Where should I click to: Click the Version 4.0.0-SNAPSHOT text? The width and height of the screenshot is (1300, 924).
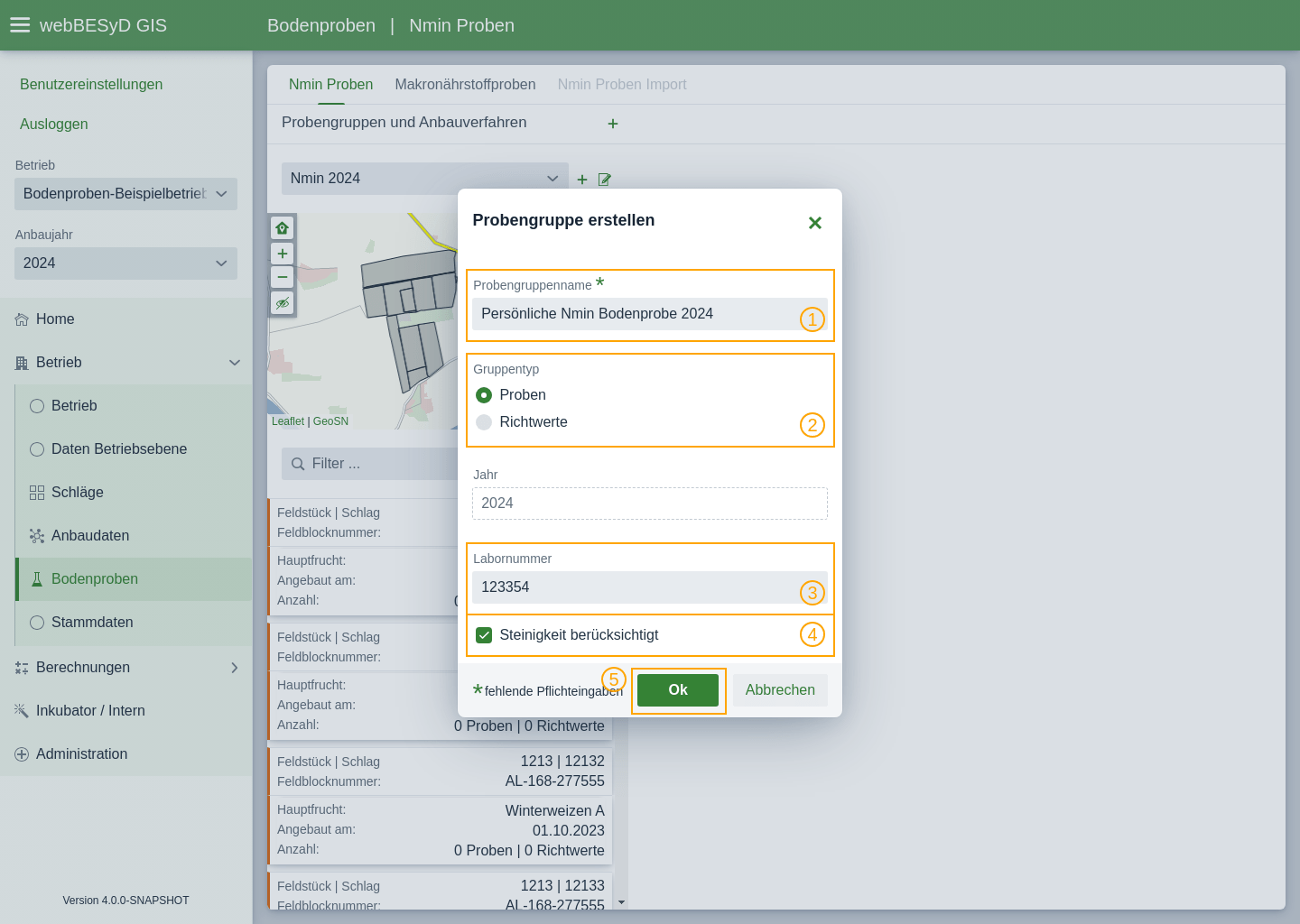pos(126,901)
